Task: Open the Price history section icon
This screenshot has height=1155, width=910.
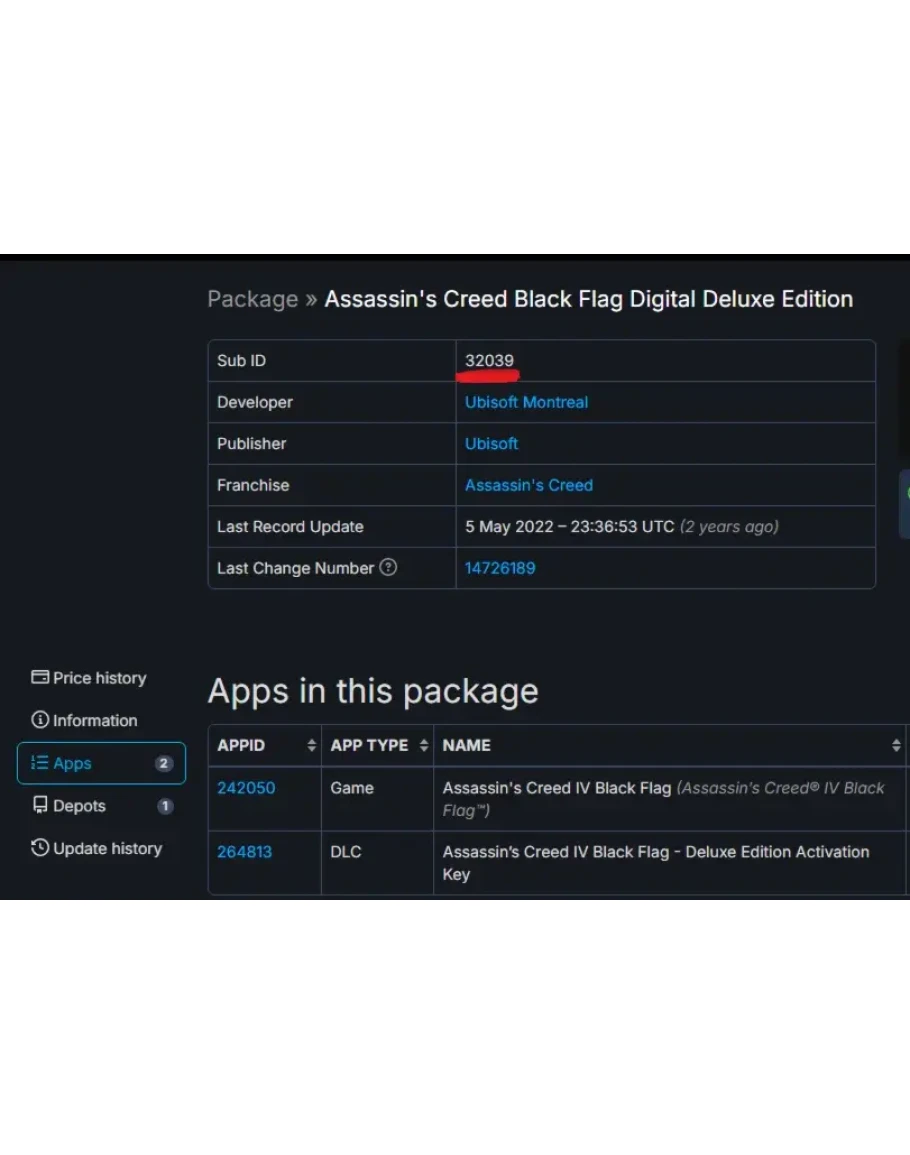Action: point(40,678)
